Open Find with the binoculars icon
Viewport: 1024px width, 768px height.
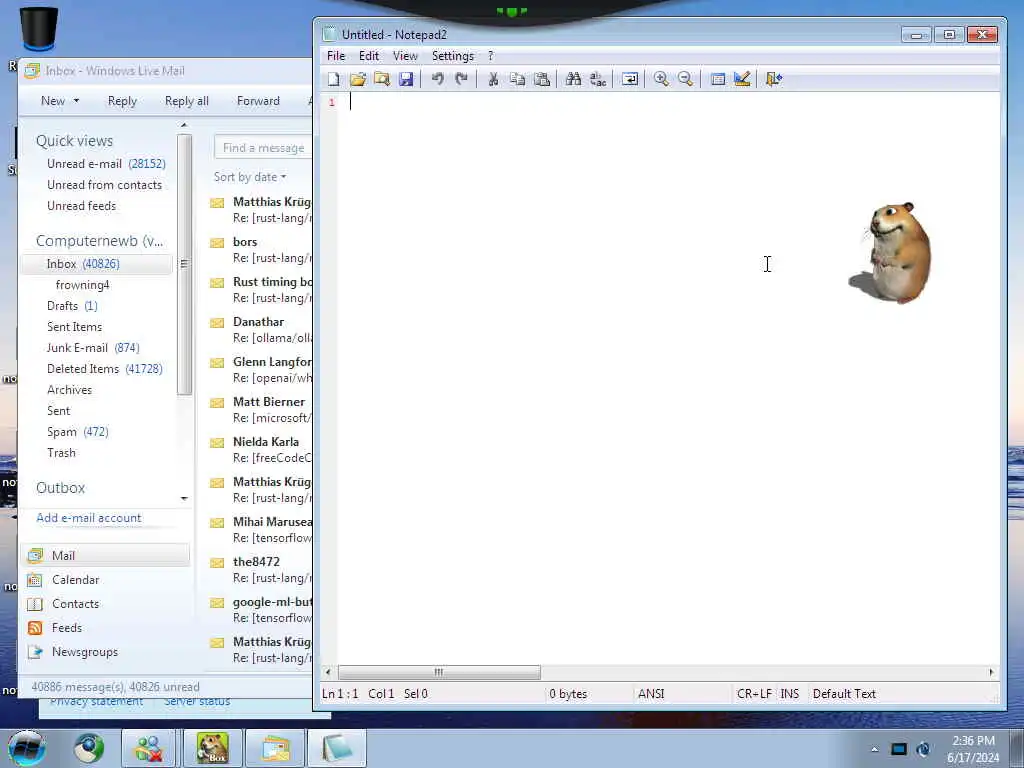[573, 79]
